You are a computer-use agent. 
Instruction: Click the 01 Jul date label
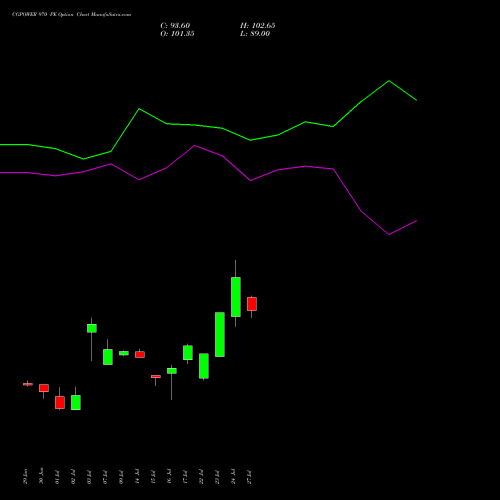tap(58, 477)
